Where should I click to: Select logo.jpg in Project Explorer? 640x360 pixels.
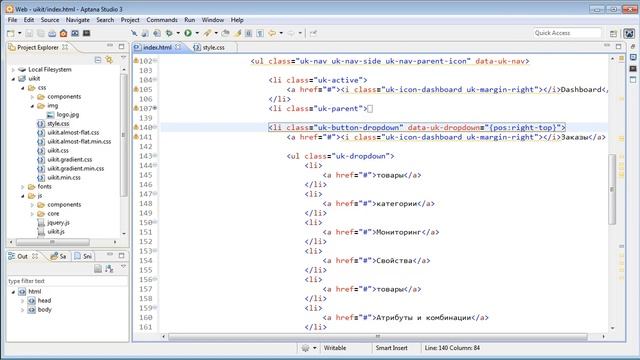(63, 115)
